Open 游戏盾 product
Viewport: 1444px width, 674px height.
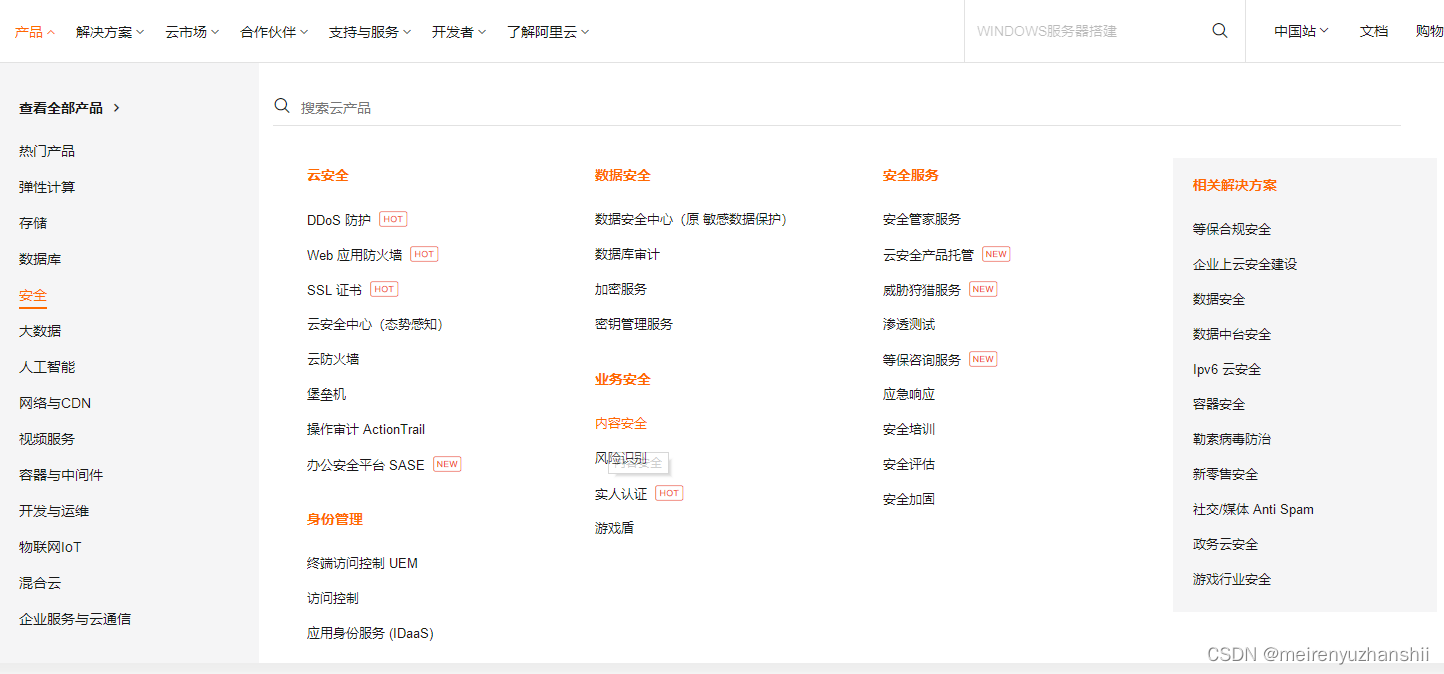point(614,529)
